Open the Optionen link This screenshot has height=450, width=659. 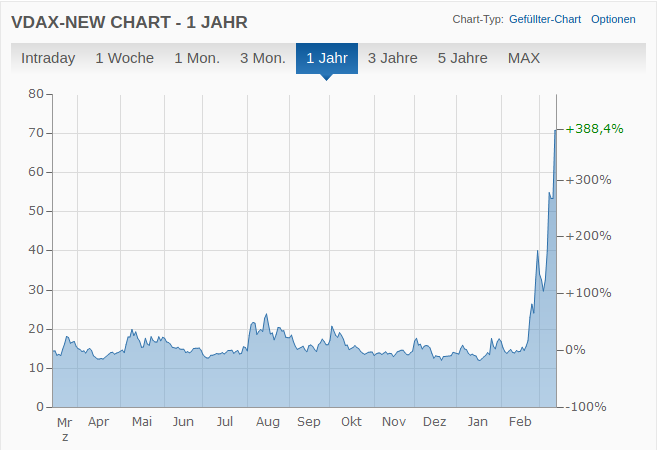click(613, 19)
